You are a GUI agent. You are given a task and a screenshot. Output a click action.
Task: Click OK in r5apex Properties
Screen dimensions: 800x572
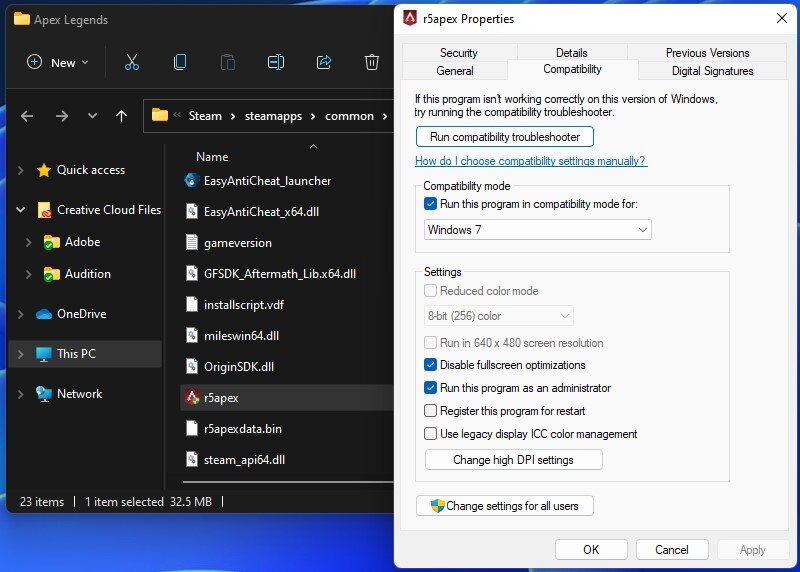[591, 550]
